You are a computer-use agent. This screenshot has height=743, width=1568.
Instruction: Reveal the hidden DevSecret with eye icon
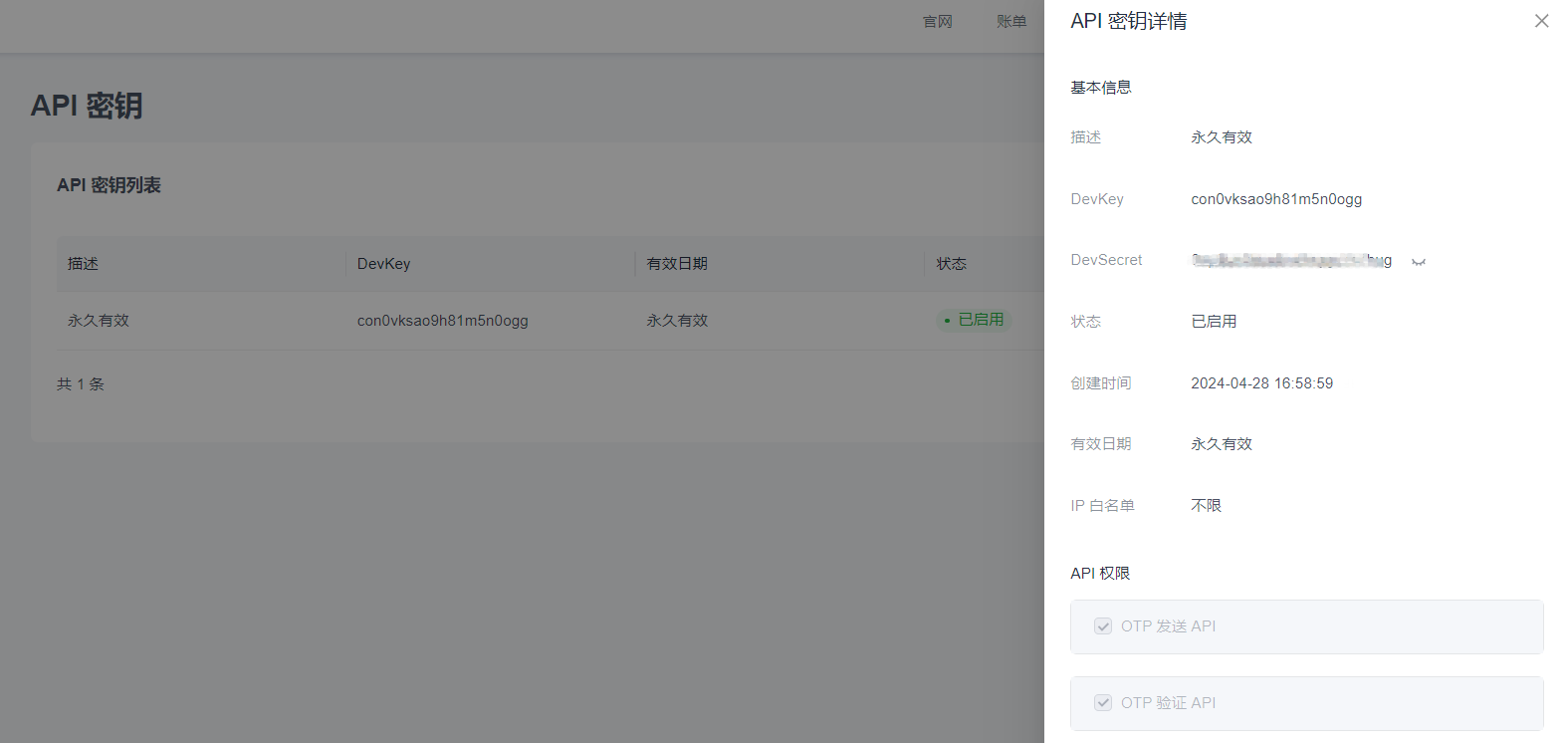click(x=1419, y=262)
